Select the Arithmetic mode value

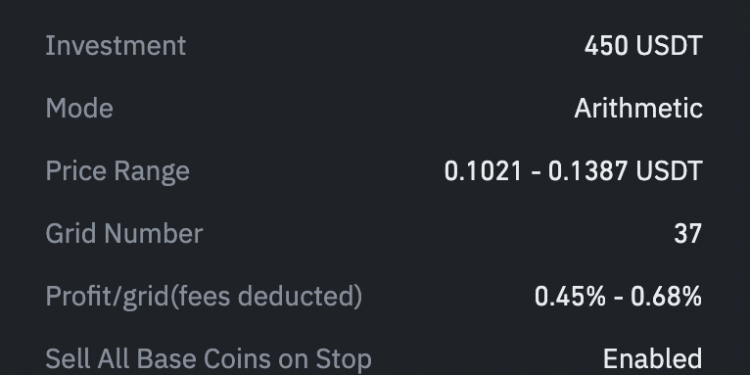tap(638, 109)
